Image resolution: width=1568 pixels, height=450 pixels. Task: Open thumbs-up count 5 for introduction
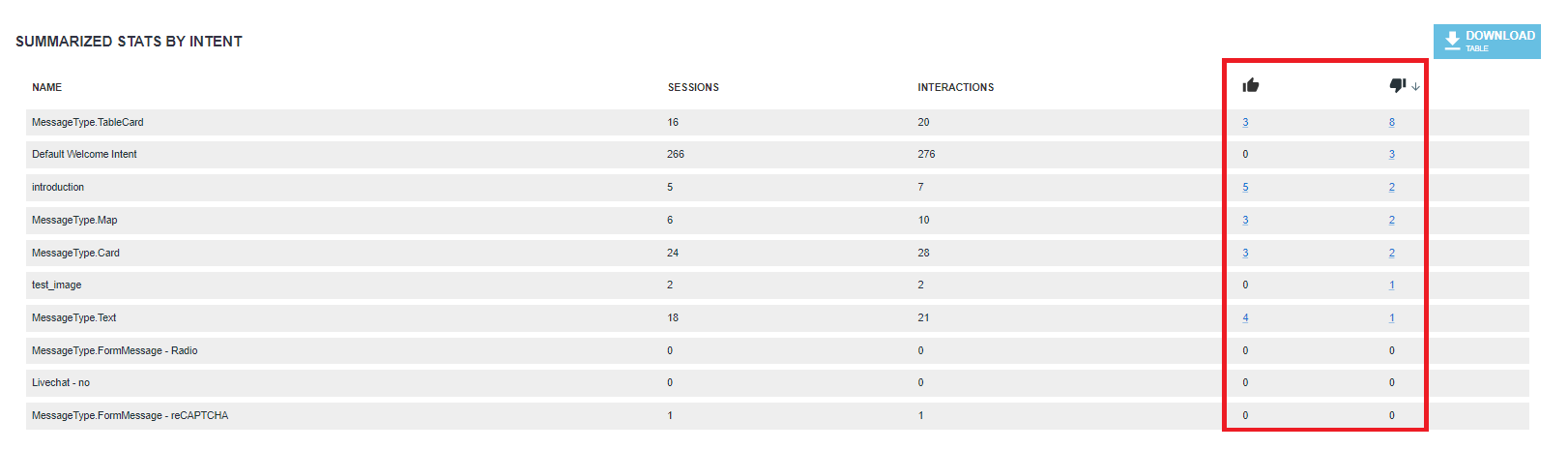tap(1245, 187)
